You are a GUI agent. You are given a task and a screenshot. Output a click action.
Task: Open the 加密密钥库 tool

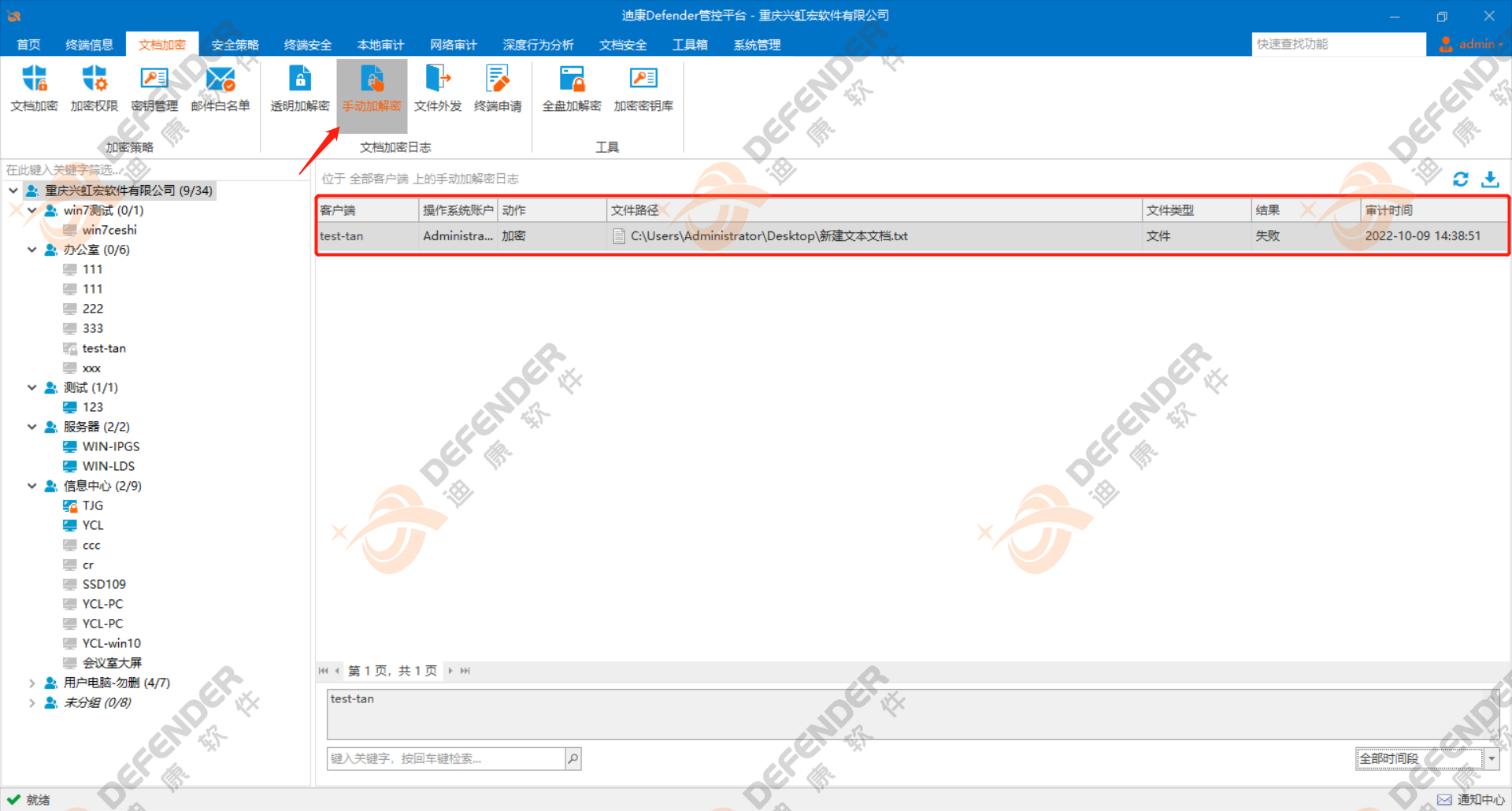[x=643, y=88]
